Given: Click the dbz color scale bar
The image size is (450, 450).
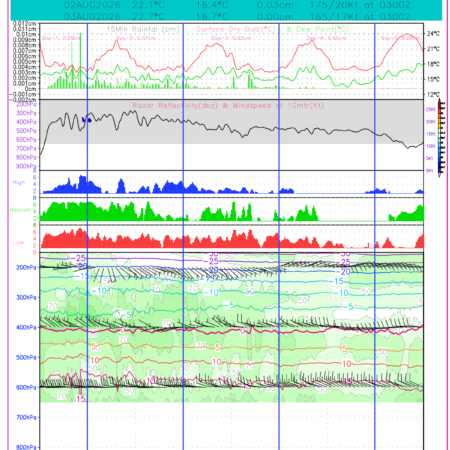Looking at the screenshot, I should 441,137.
